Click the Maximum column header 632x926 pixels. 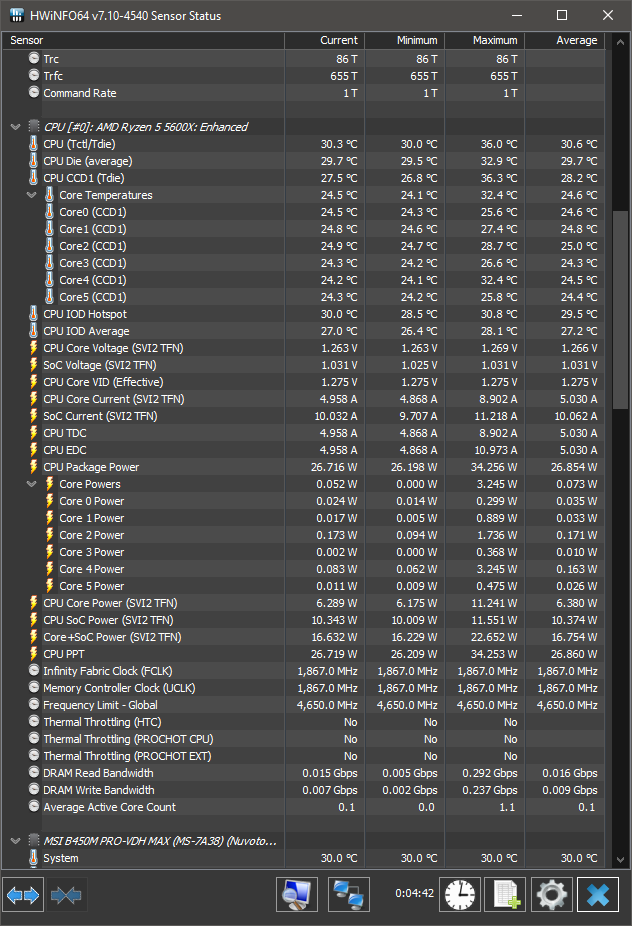point(484,40)
